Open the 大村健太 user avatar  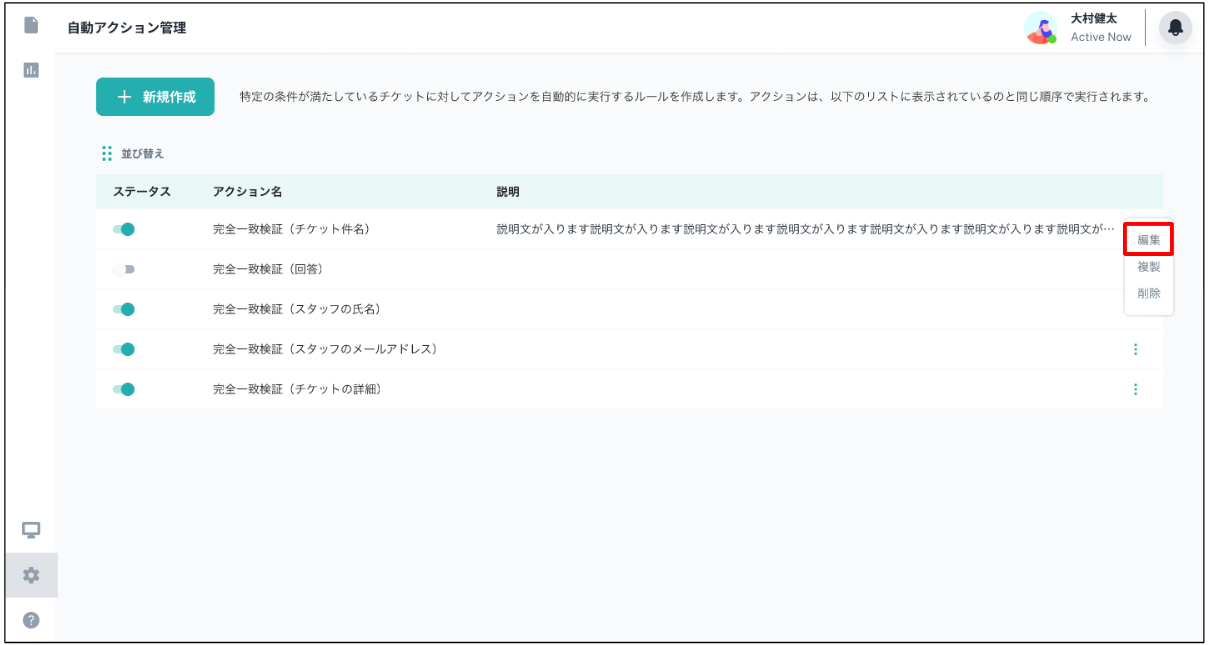pyautogui.click(x=1041, y=28)
